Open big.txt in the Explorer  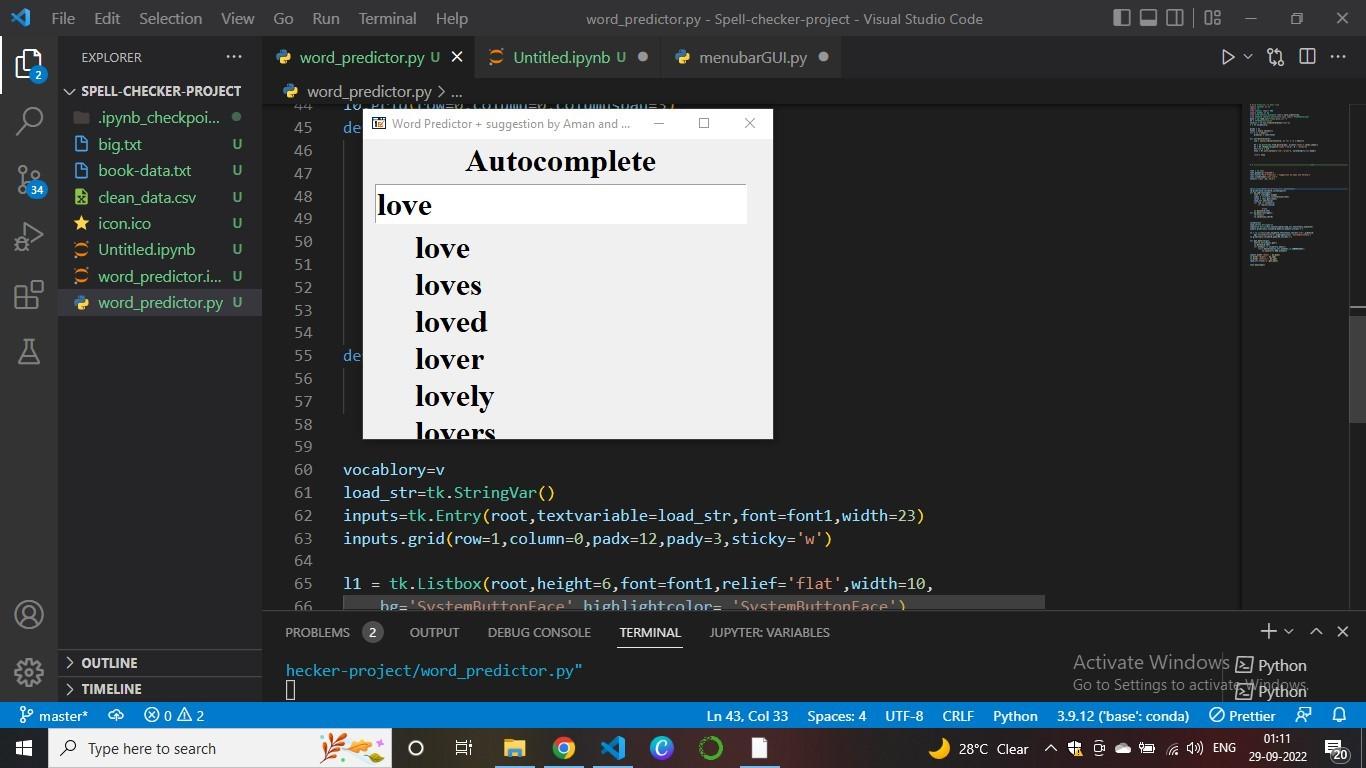[x=160, y=144]
